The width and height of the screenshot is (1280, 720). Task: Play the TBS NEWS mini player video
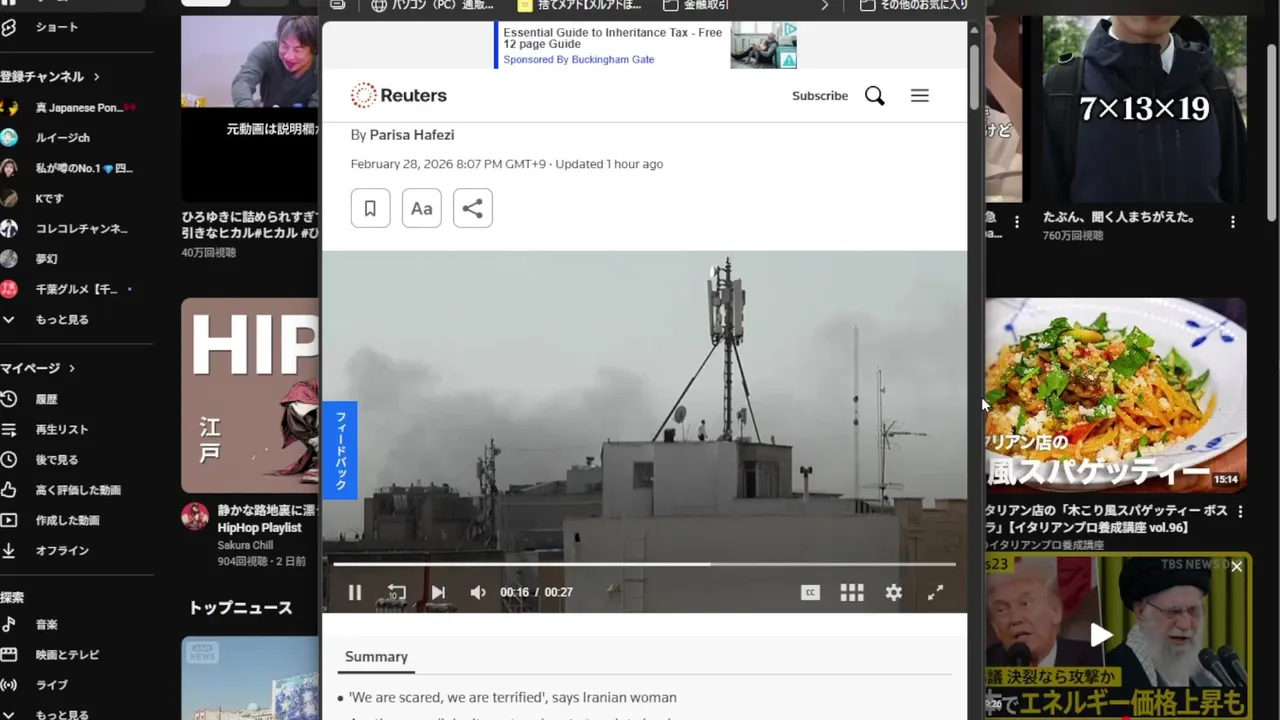pyautogui.click(x=1101, y=635)
